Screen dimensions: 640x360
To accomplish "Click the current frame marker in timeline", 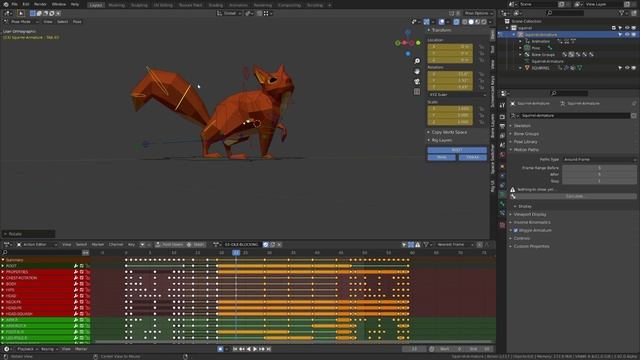I will pos(236,253).
